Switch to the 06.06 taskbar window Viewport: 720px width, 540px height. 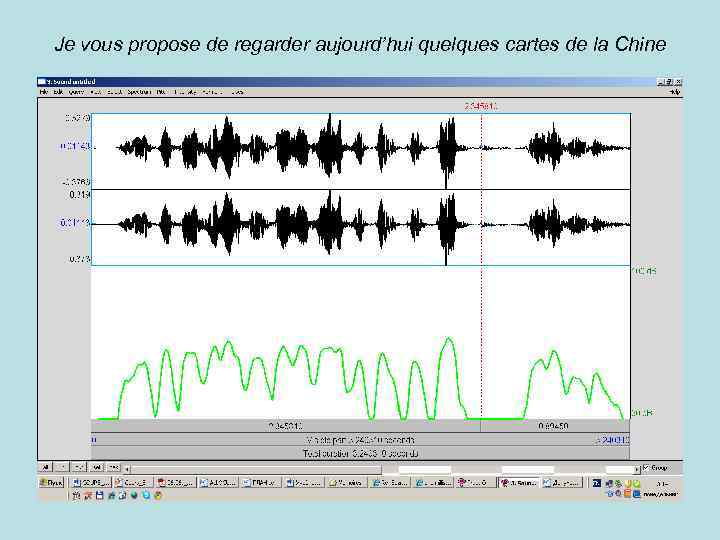(175, 483)
